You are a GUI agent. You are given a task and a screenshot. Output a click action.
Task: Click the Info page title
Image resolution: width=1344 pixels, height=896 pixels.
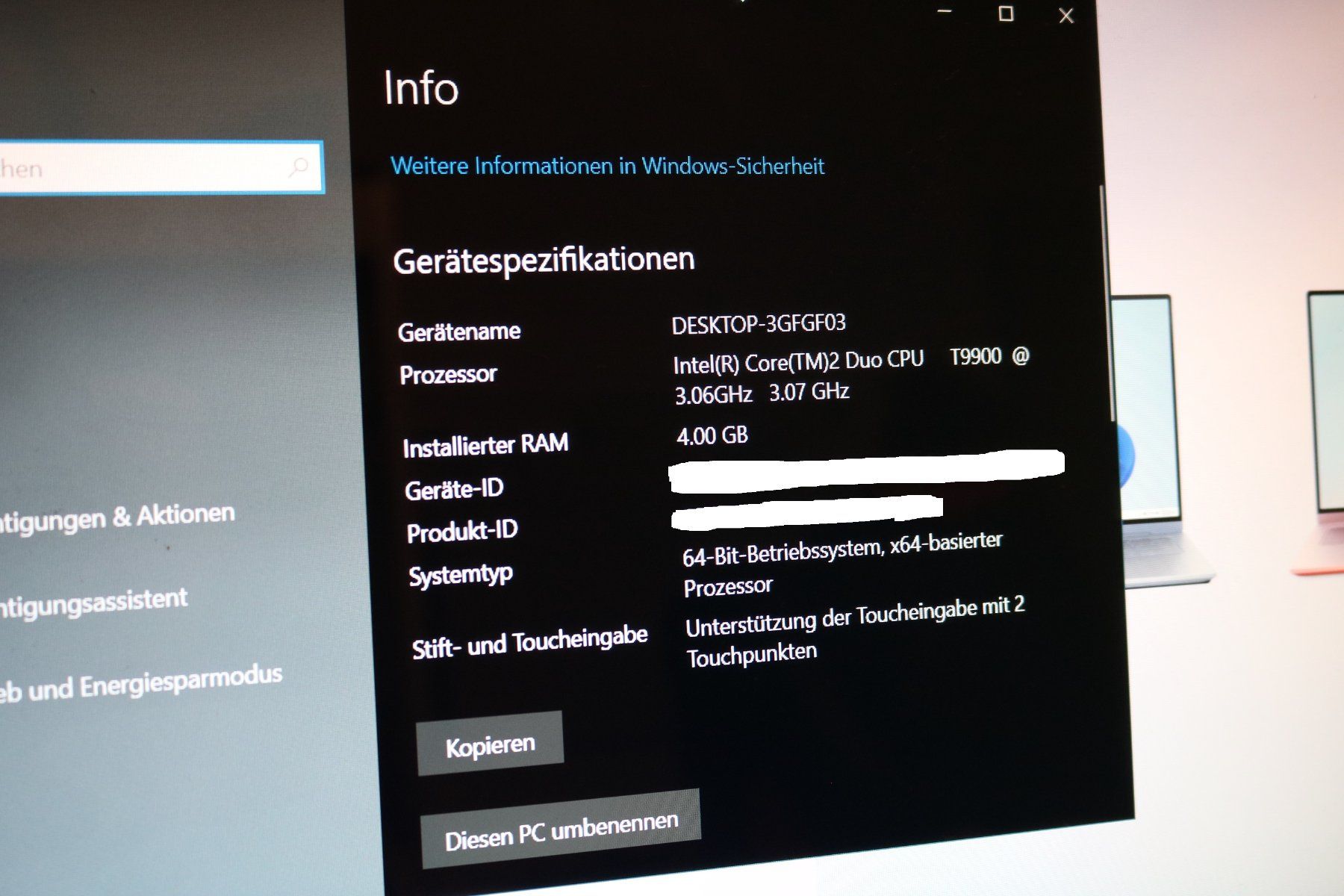(x=420, y=88)
